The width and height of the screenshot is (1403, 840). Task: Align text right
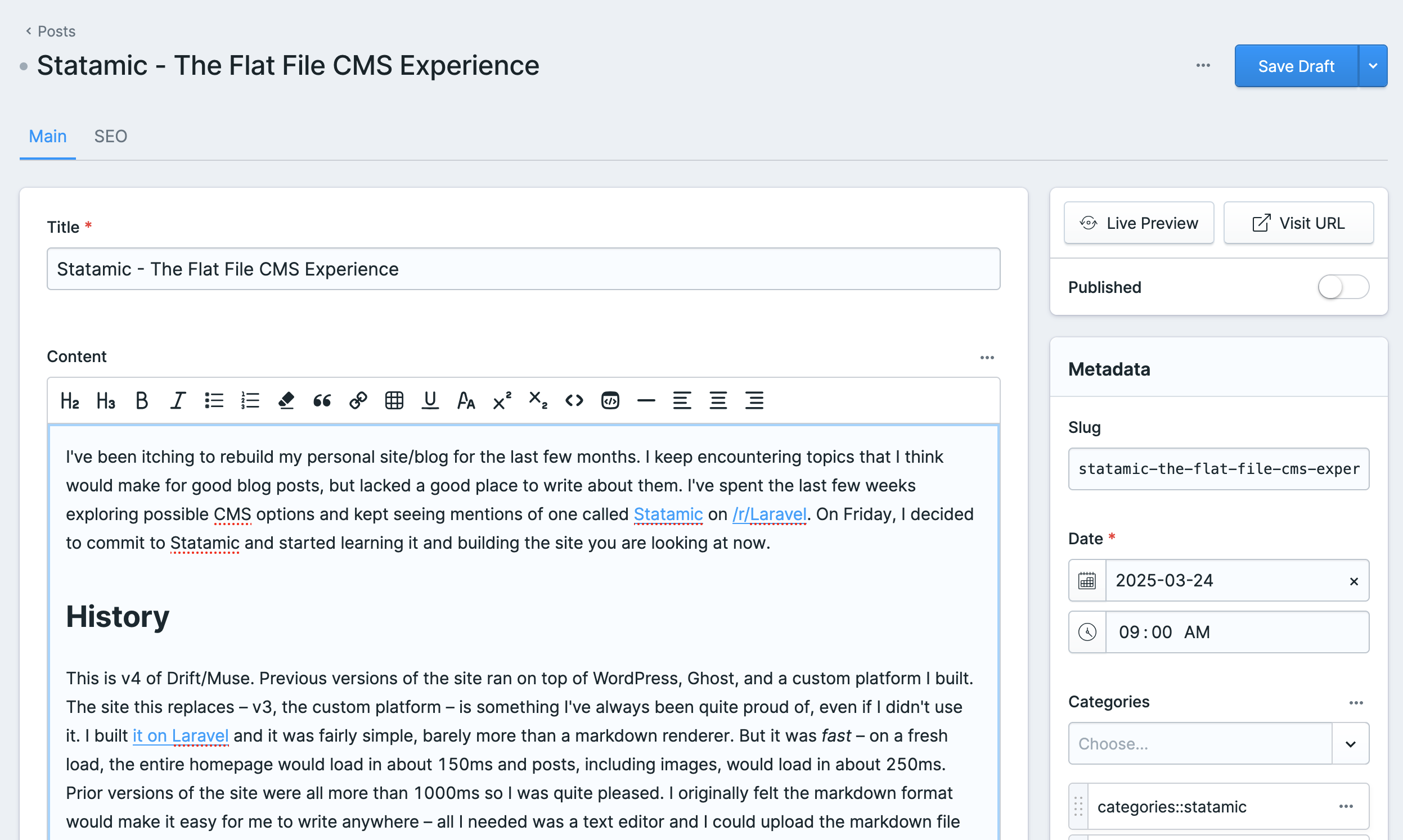tap(754, 401)
